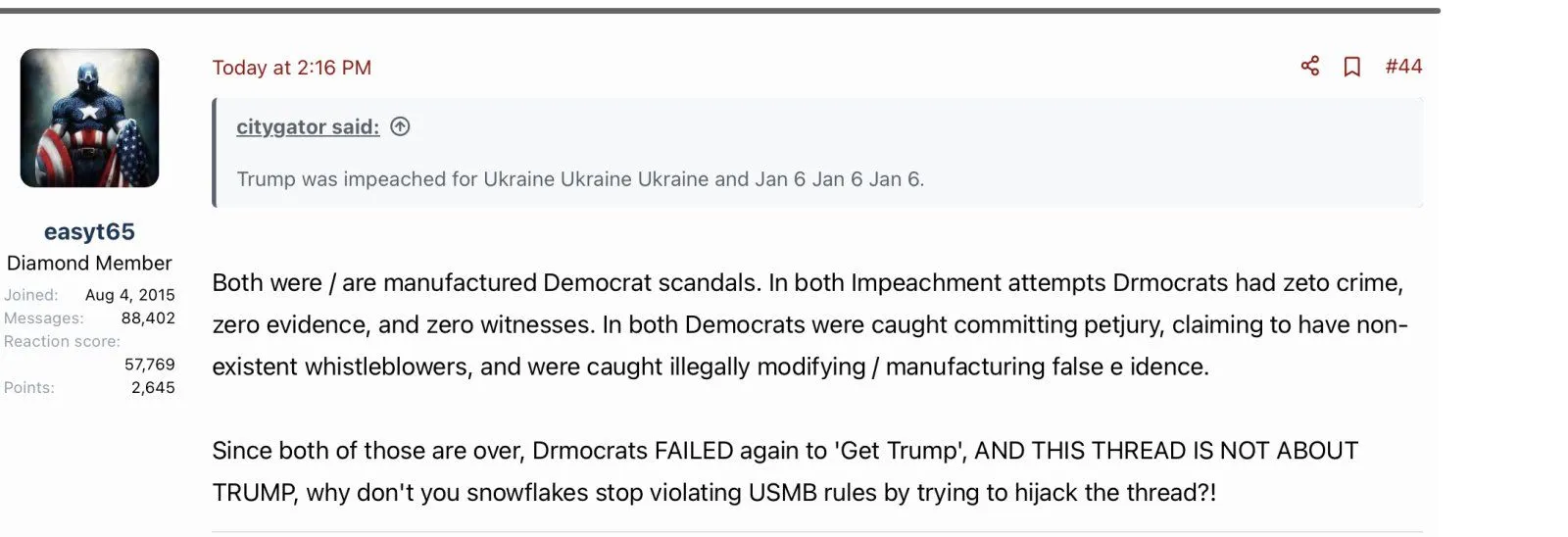Click the "Messages:" label in user info

point(43,317)
